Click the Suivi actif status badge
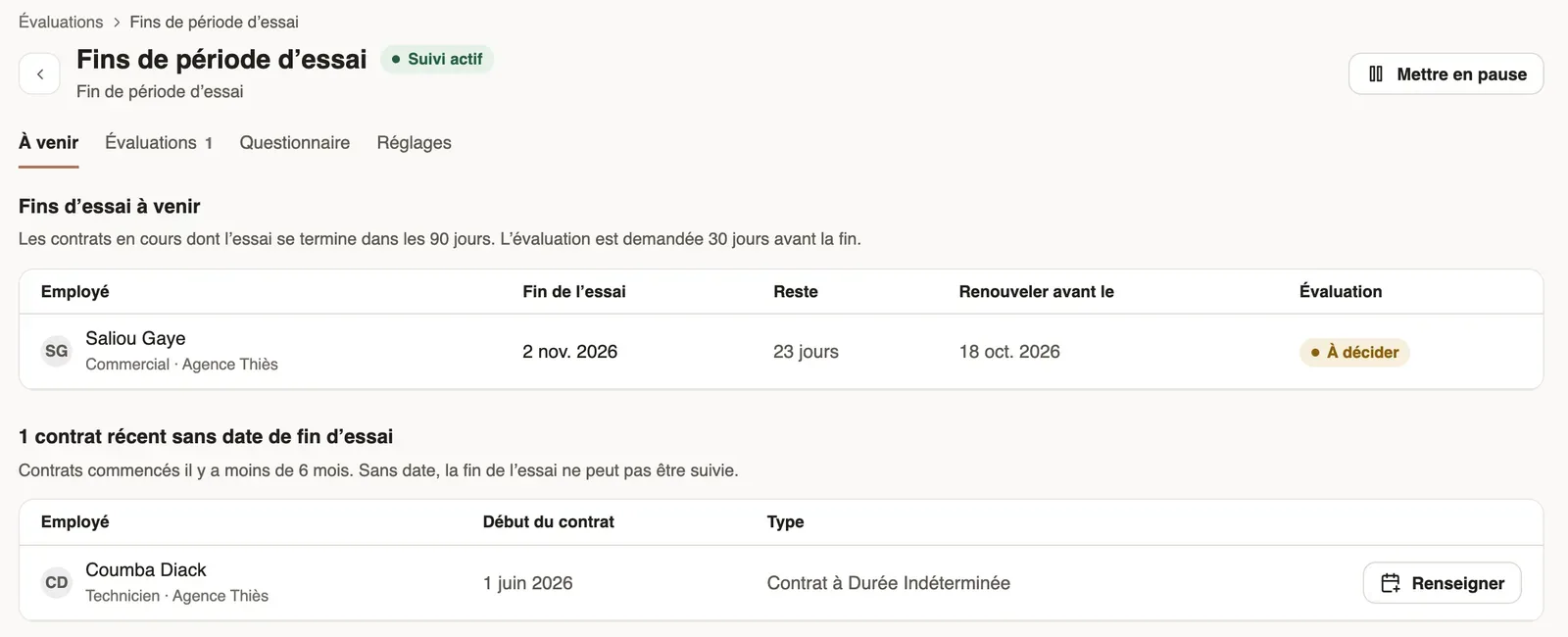The height and width of the screenshot is (637, 1568). [437, 59]
